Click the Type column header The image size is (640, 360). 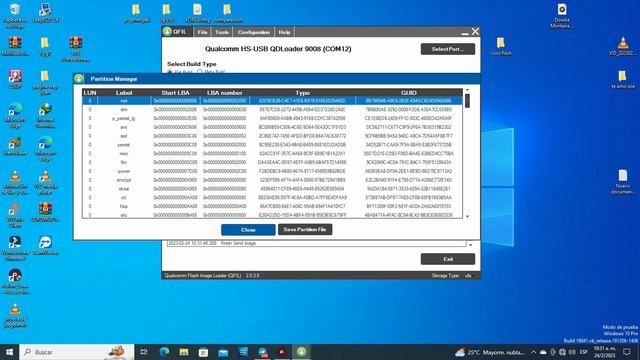pyautogui.click(x=302, y=93)
